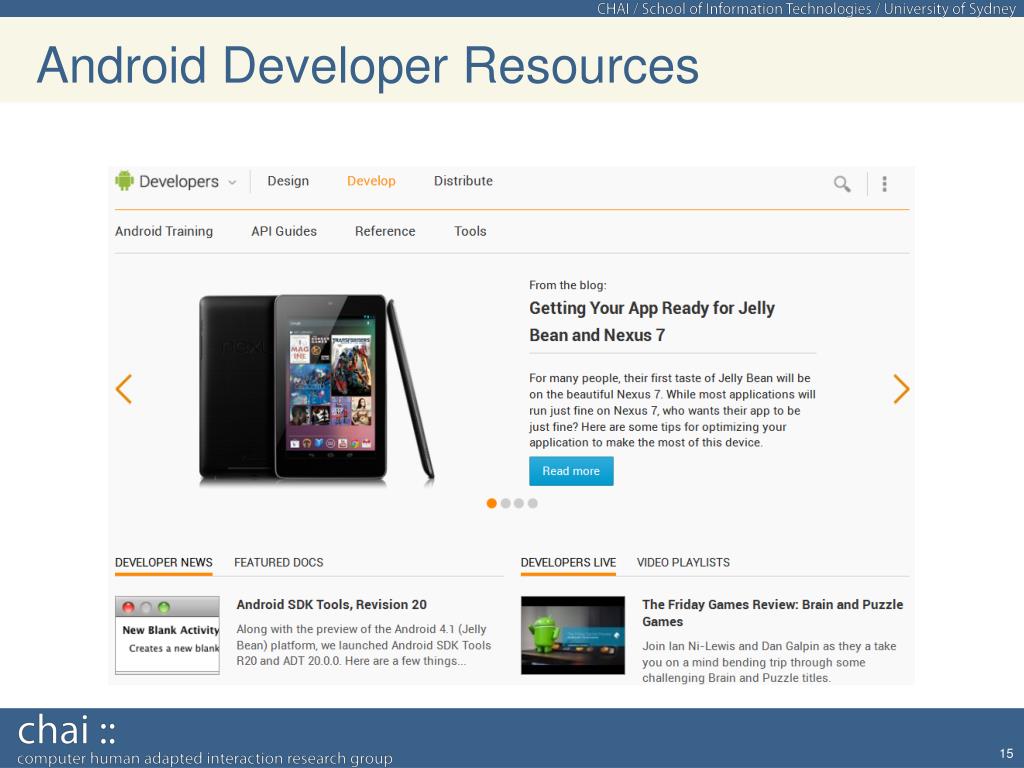Select the first orange carousel dot

[492, 503]
